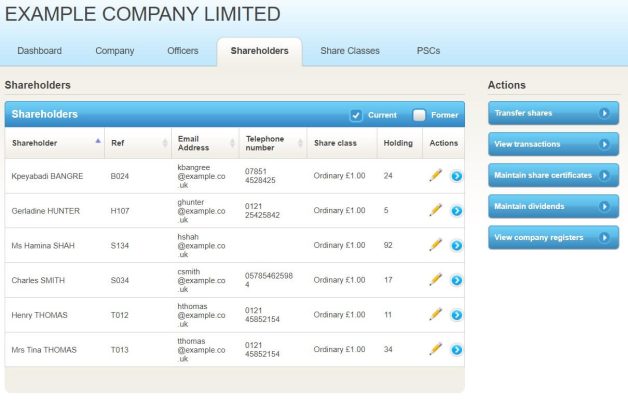Open Charles SMITH details via blue arrow icon
Viewport: 628px width, 406px height.
[456, 280]
